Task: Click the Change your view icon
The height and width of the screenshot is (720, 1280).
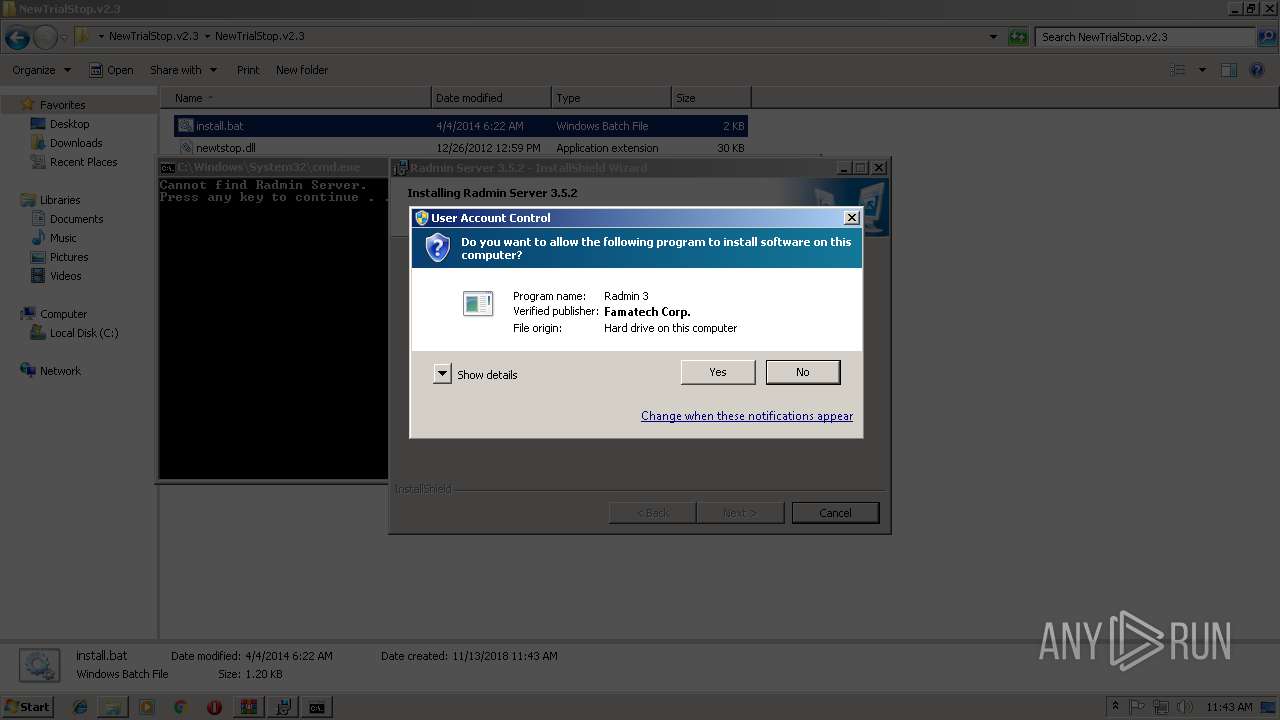Action: [x=1178, y=70]
